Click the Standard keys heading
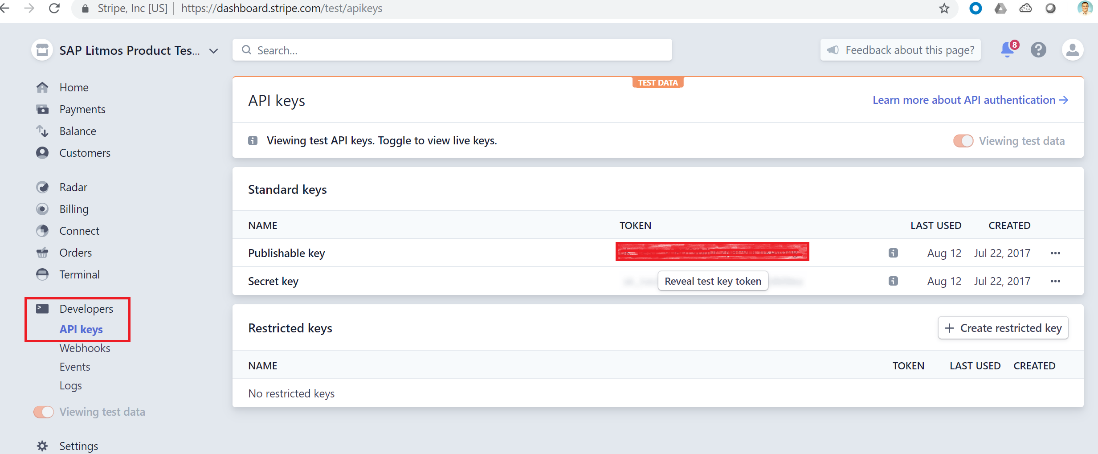This screenshot has width=1098, height=454. tap(287, 189)
